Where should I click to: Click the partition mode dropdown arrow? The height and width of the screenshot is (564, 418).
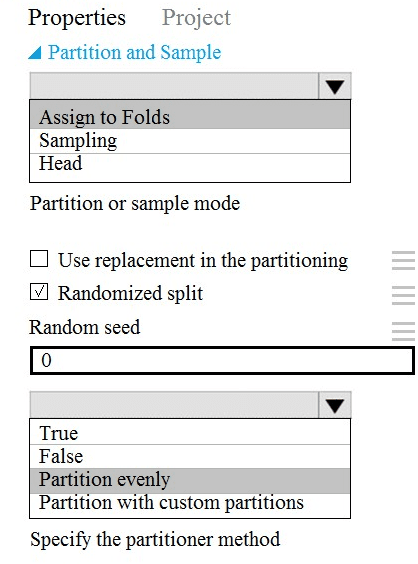pyautogui.click(x=335, y=86)
